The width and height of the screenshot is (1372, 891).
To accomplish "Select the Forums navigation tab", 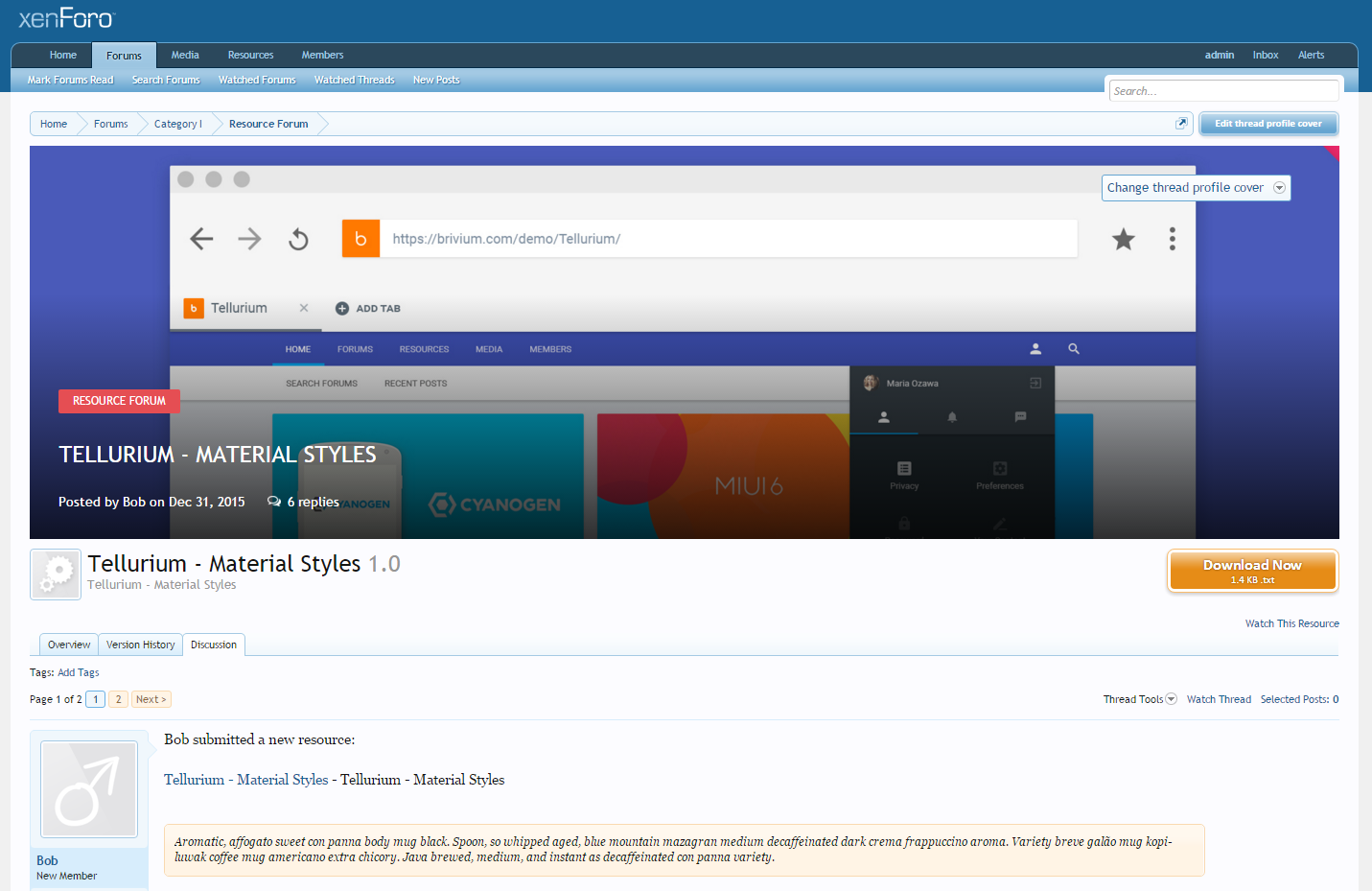I will click(x=124, y=56).
